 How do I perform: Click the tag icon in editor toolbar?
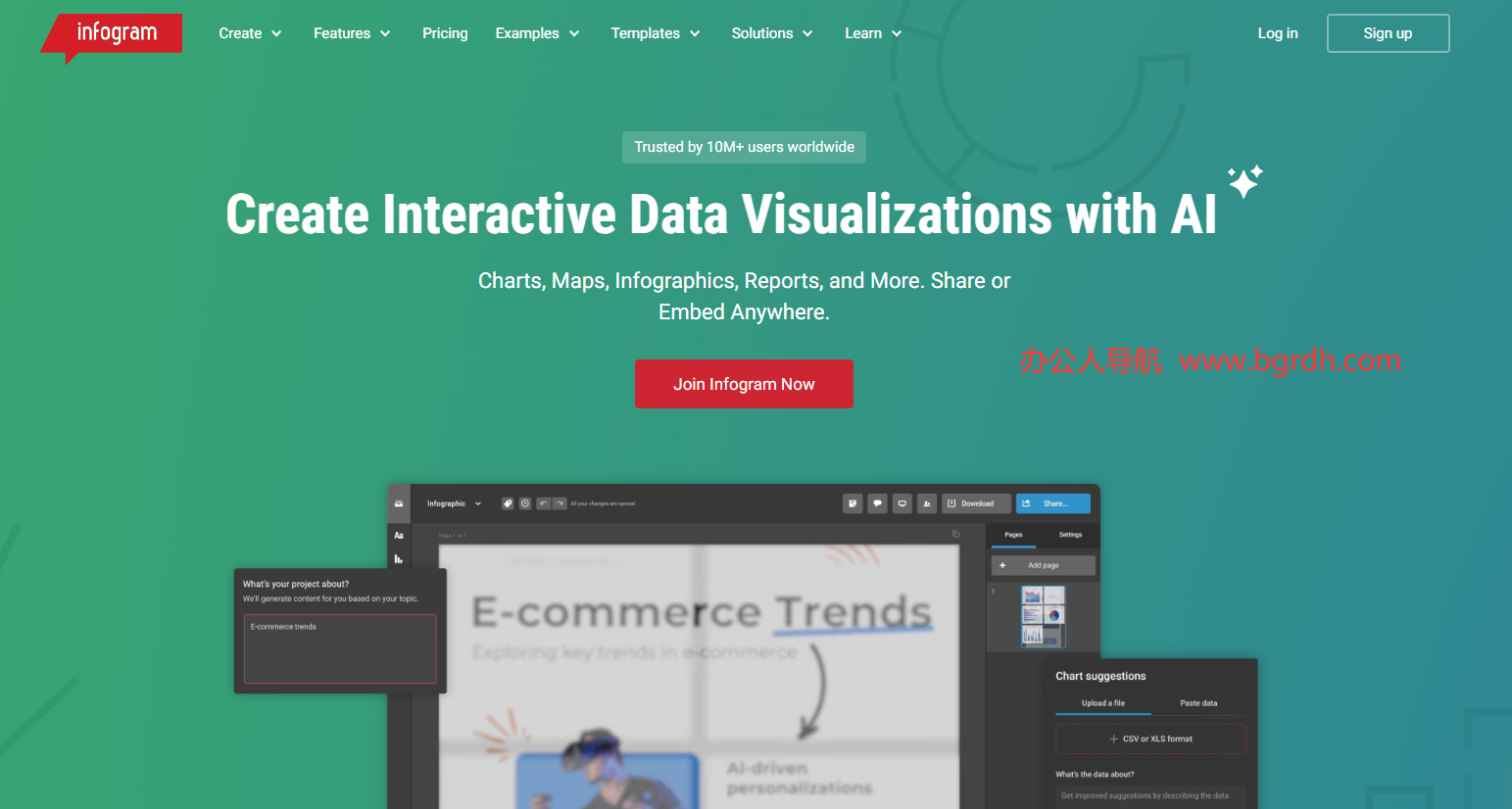pos(508,503)
